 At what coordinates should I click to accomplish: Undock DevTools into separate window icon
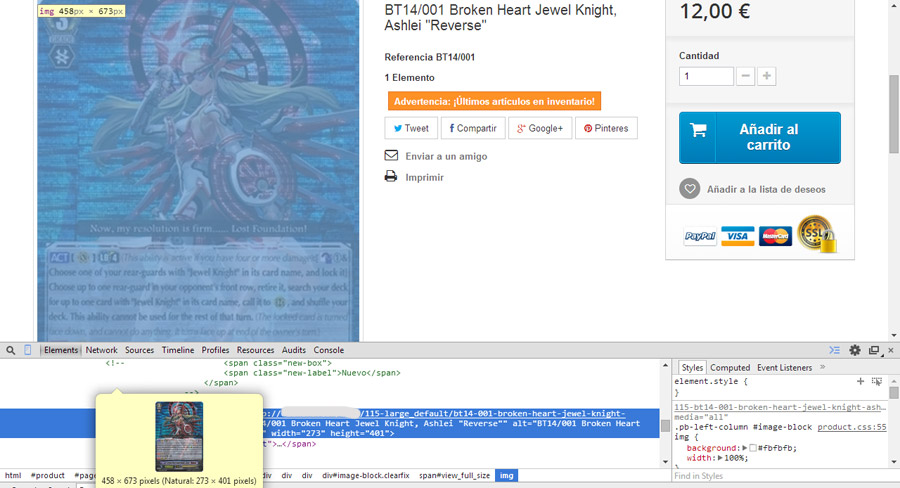pos(874,350)
